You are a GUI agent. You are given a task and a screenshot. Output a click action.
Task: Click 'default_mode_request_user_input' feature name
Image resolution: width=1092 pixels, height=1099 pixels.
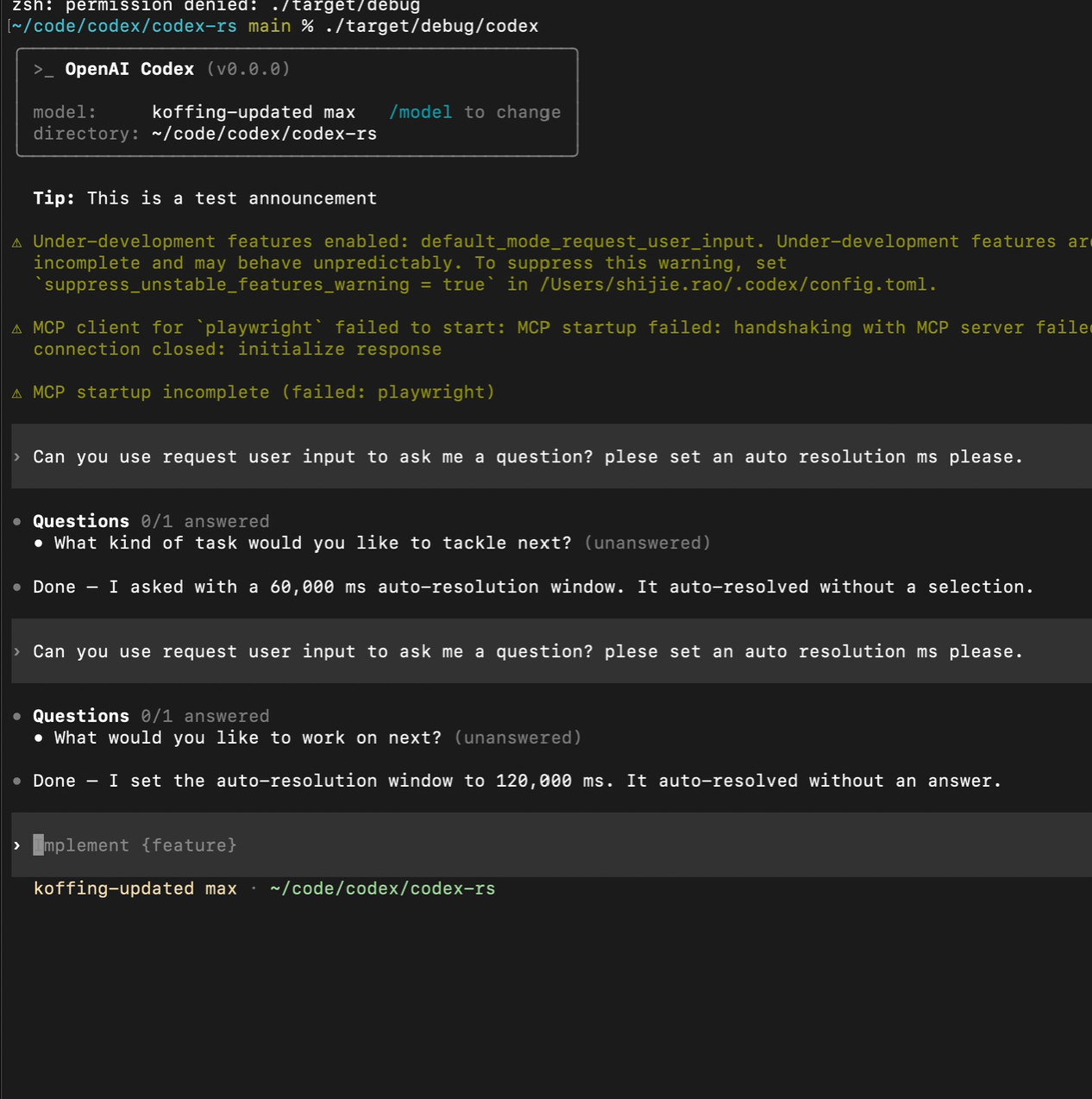(x=587, y=242)
